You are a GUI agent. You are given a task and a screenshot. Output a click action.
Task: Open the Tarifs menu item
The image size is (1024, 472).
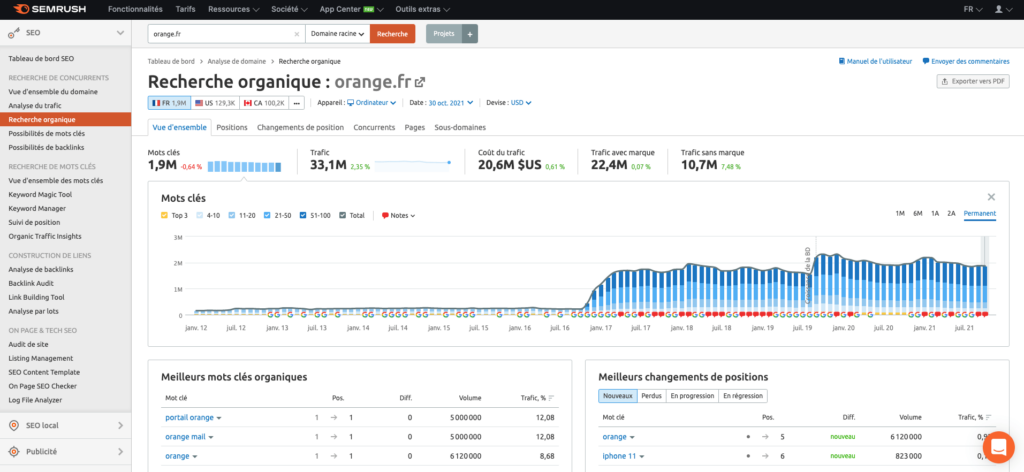pyautogui.click(x=185, y=10)
